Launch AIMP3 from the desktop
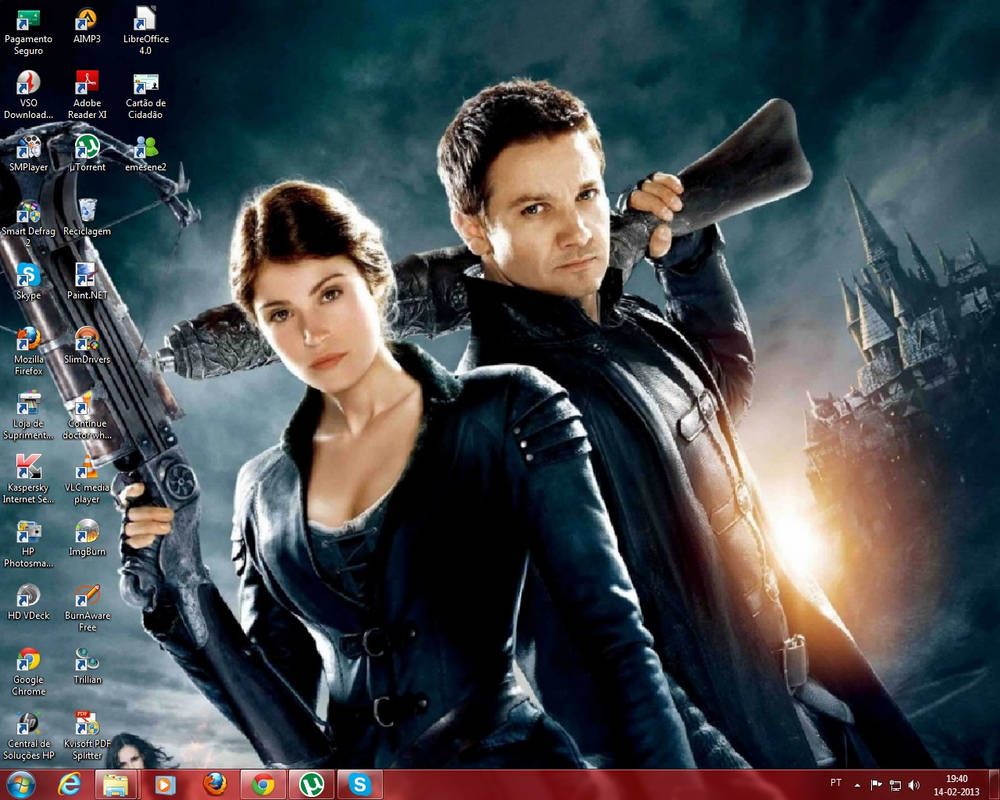The width and height of the screenshot is (1000, 800). pyautogui.click(x=87, y=26)
